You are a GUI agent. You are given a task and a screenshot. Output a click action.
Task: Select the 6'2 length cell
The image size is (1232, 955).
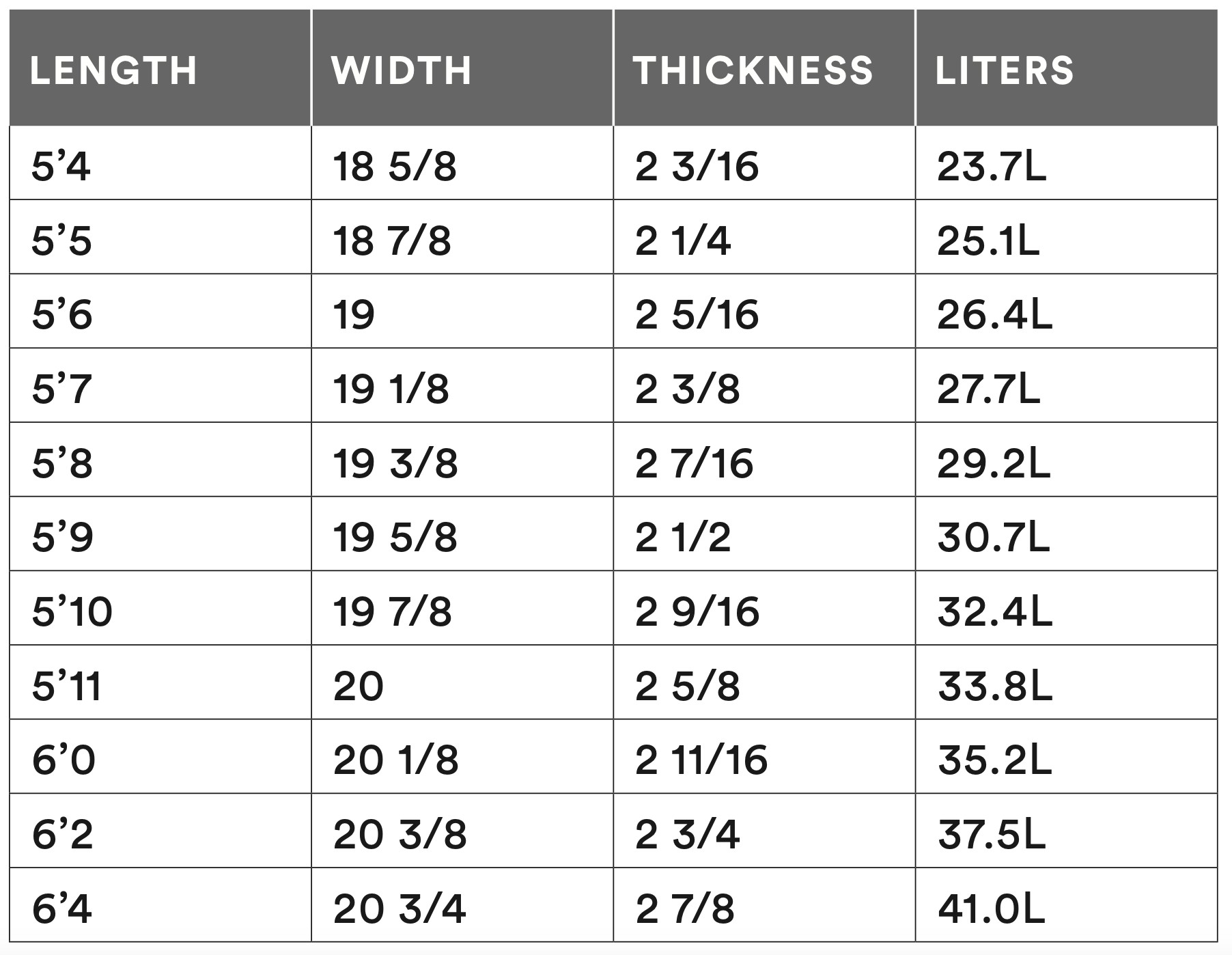tap(62, 834)
